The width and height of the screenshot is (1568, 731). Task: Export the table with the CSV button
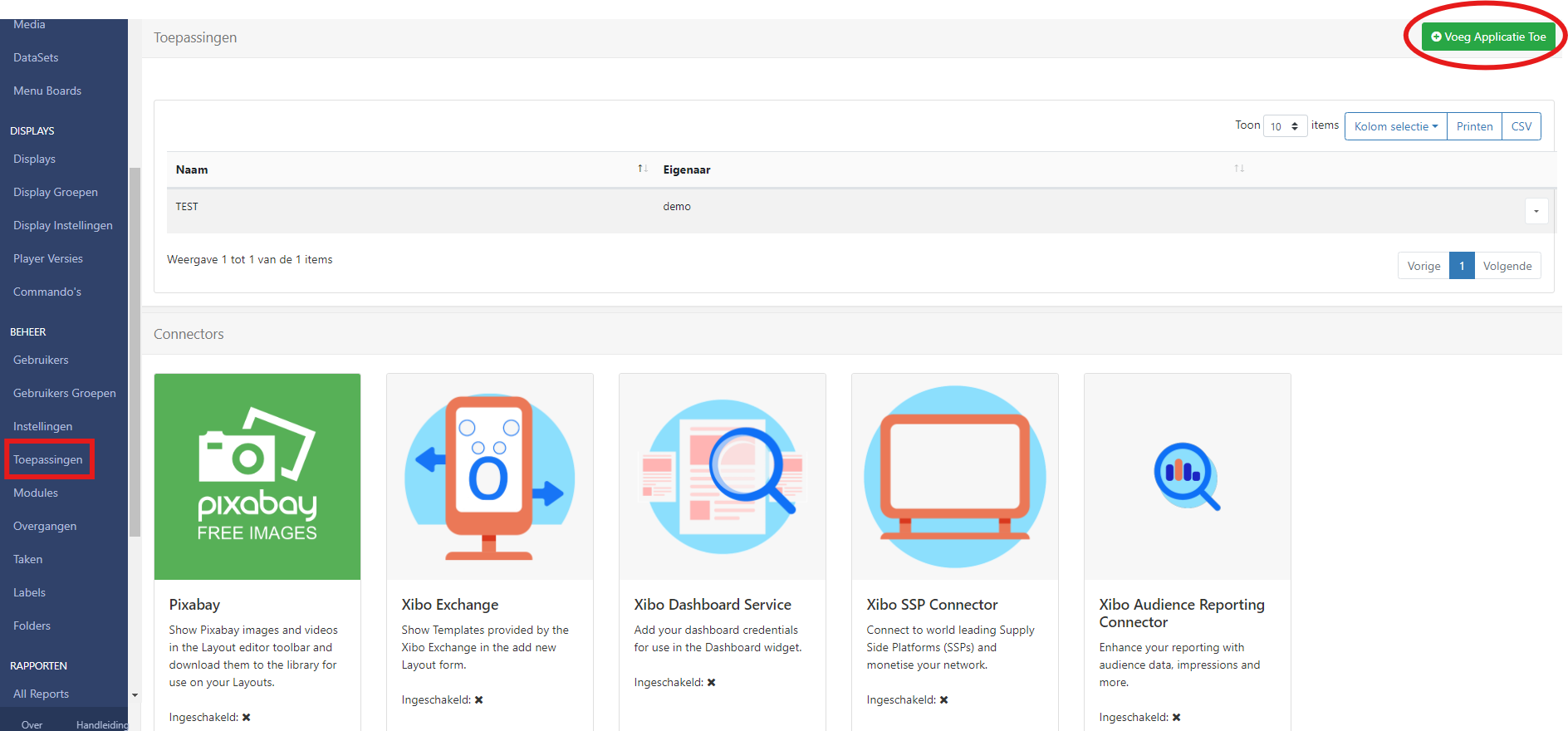[1521, 126]
